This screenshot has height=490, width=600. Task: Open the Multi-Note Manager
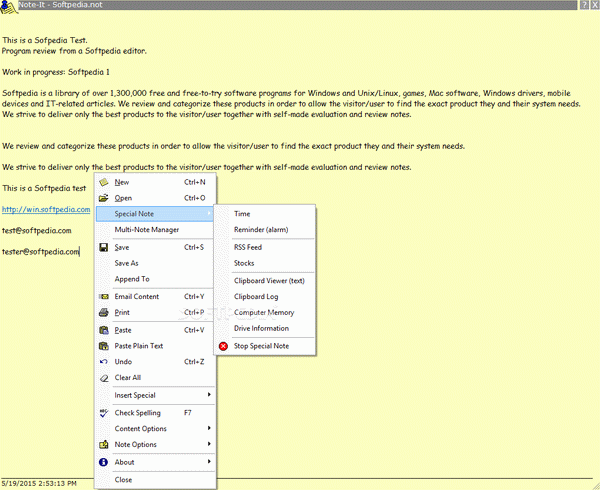point(155,230)
